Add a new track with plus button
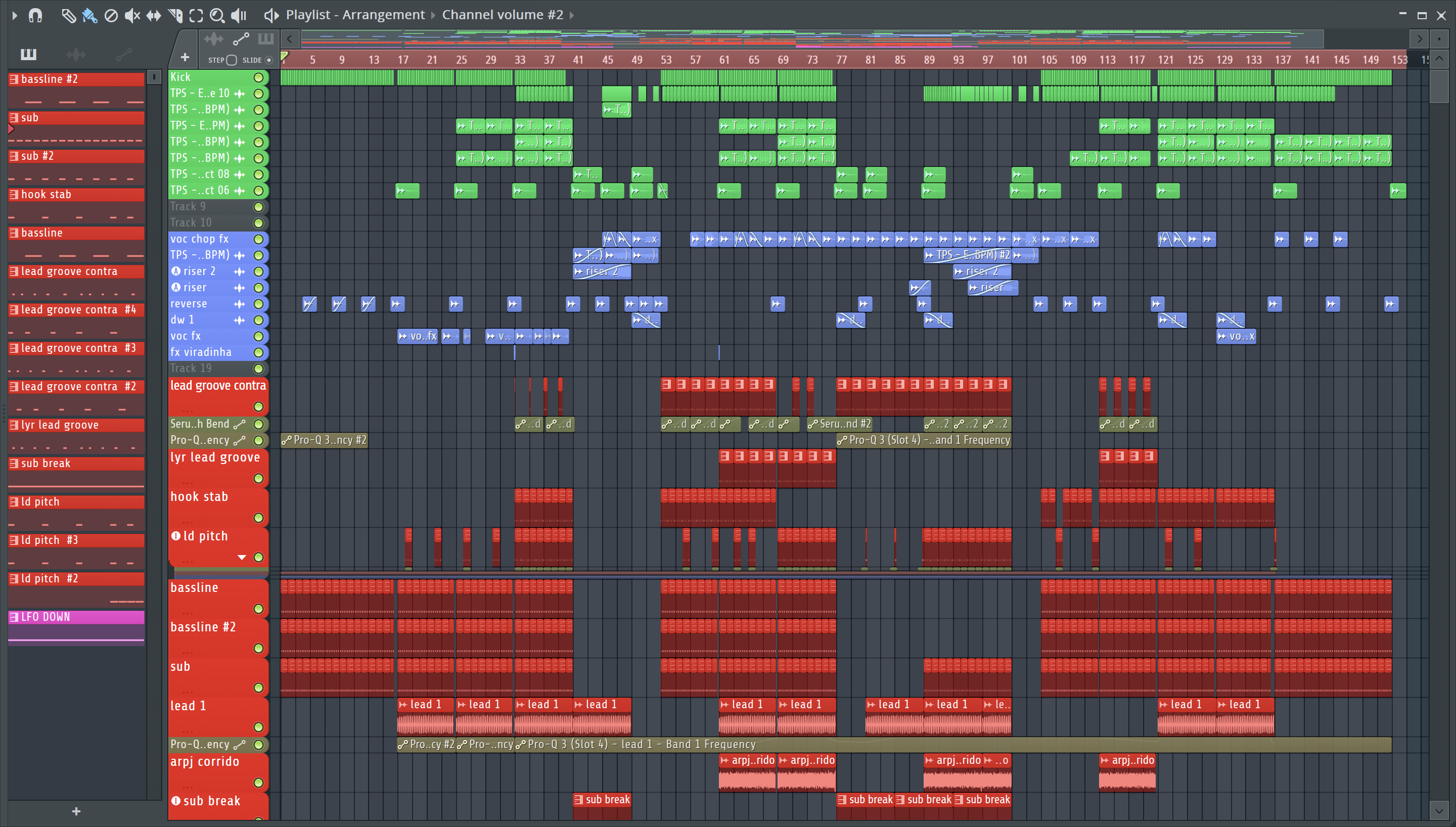 [185, 57]
